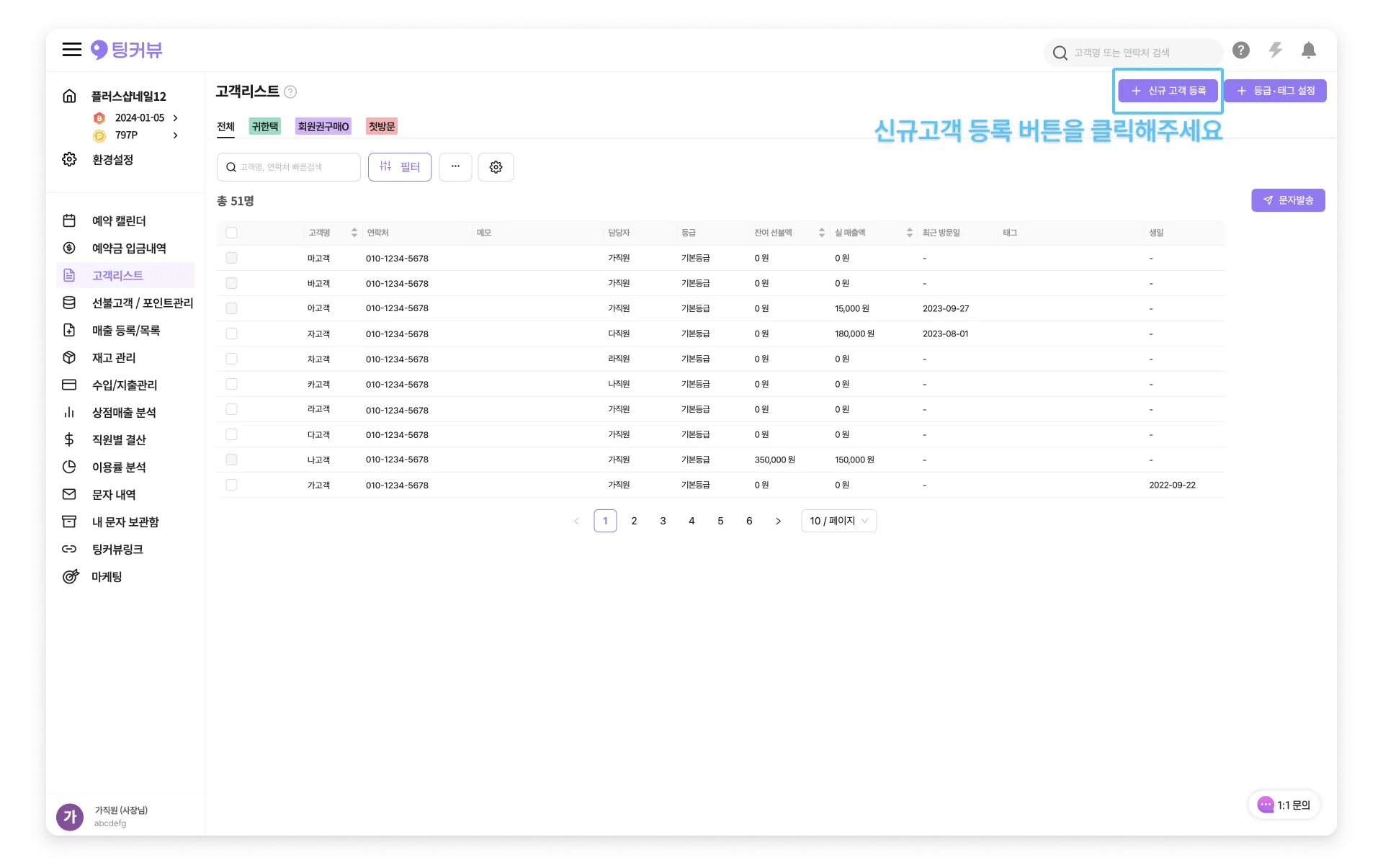
Task: Click the notification bell icon
Action: click(x=1309, y=50)
